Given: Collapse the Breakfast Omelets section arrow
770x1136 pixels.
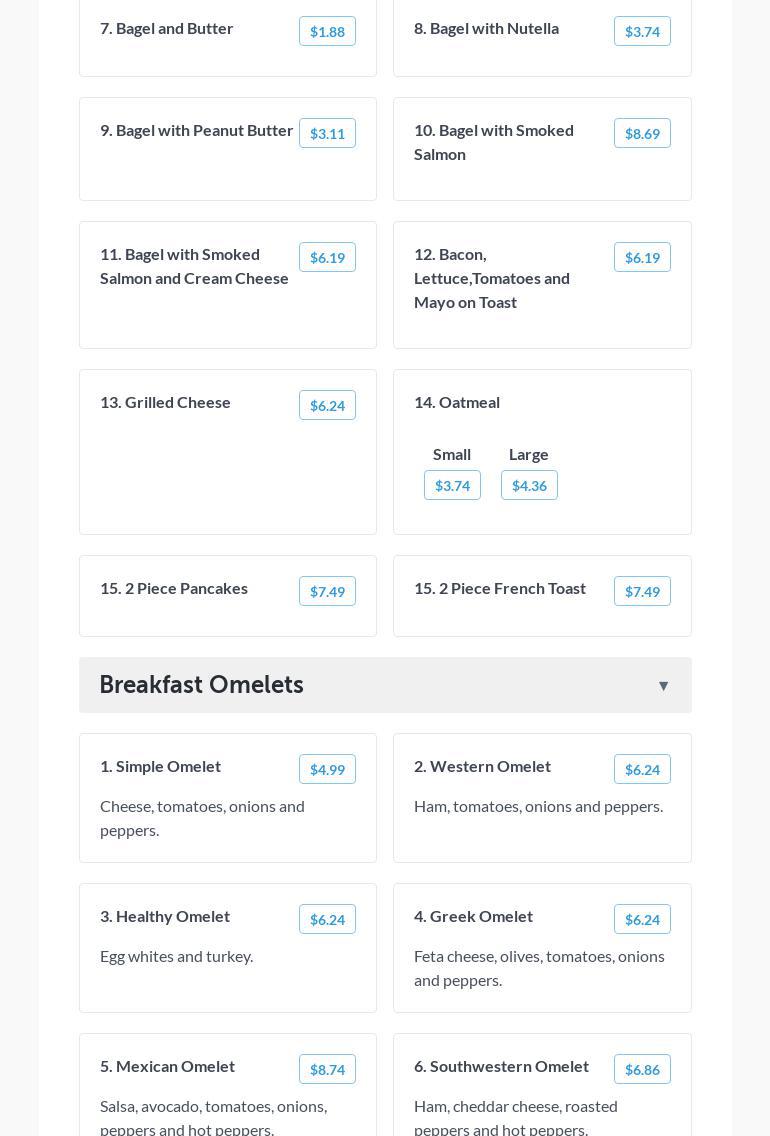Looking at the screenshot, I should point(663,686).
